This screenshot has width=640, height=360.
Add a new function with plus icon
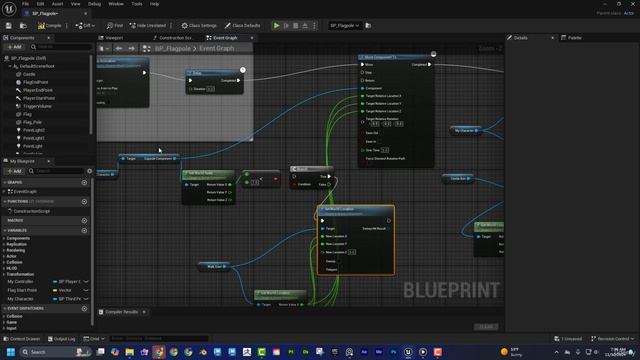coord(84,202)
